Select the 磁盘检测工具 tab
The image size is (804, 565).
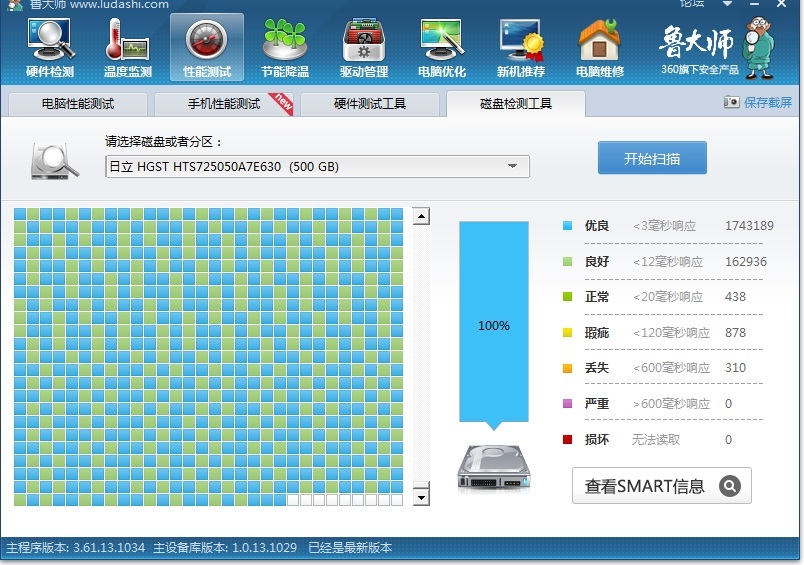pos(516,104)
